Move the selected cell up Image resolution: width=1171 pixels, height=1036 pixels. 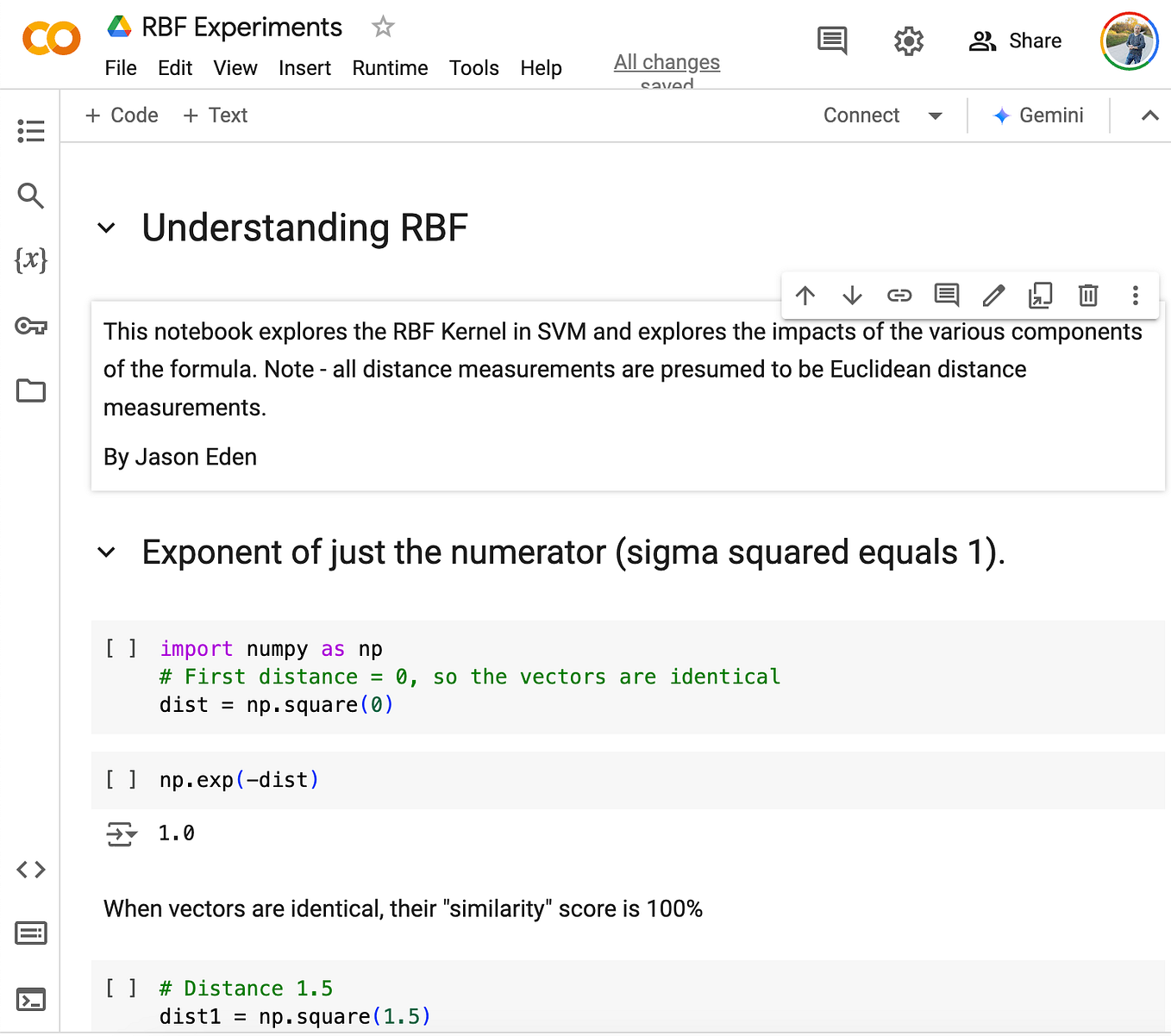point(805,295)
